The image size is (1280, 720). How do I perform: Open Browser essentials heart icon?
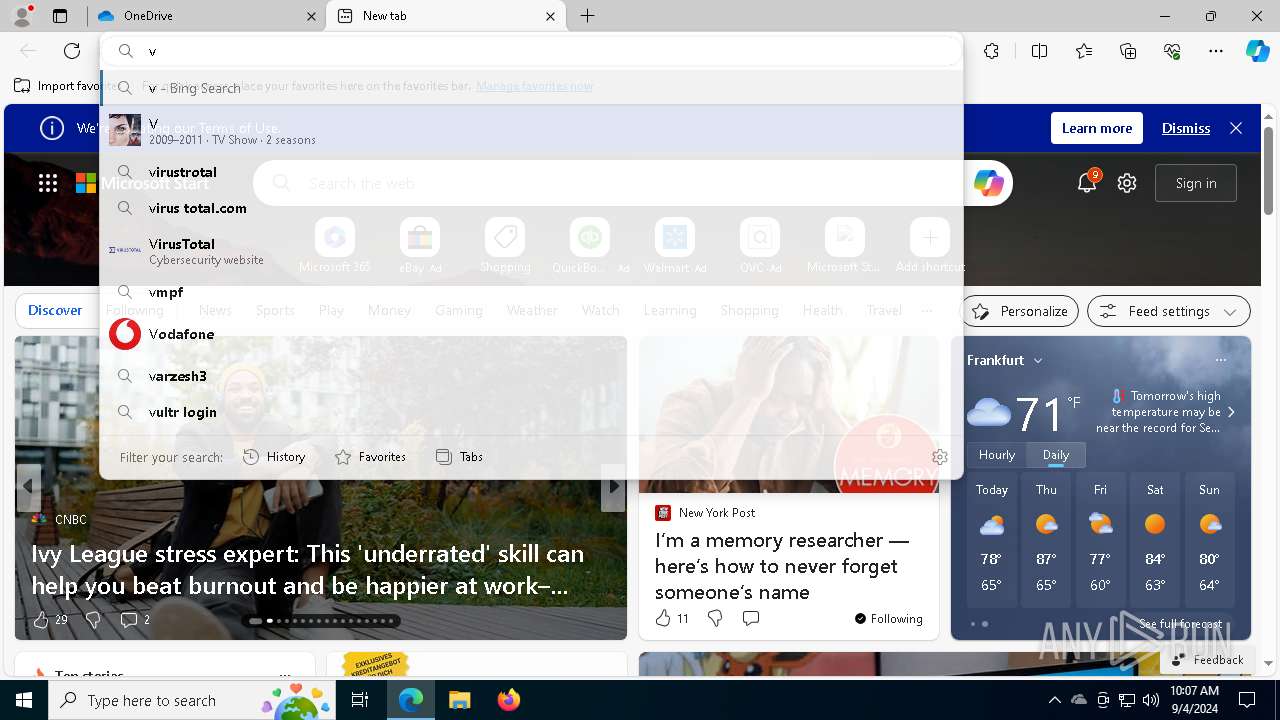1172,51
